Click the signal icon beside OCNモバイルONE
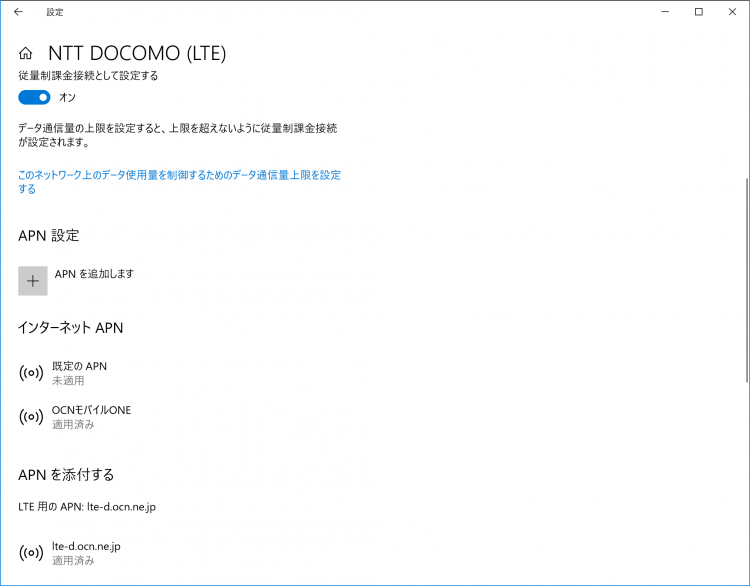This screenshot has height=586, width=750. coord(31,417)
